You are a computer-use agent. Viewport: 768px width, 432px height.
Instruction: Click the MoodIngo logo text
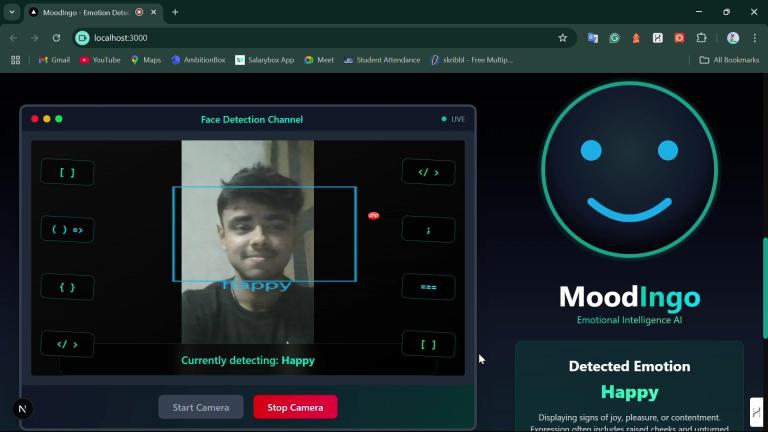[629, 297]
